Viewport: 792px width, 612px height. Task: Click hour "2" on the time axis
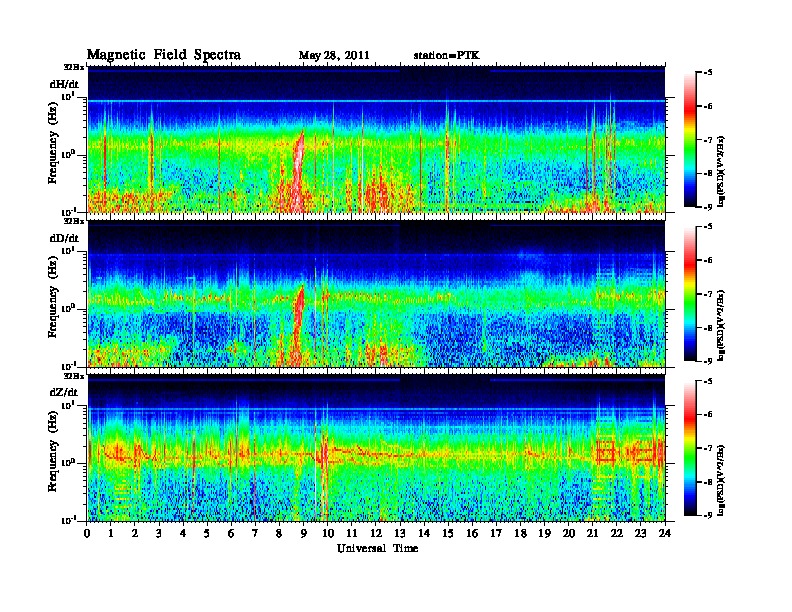(x=135, y=534)
